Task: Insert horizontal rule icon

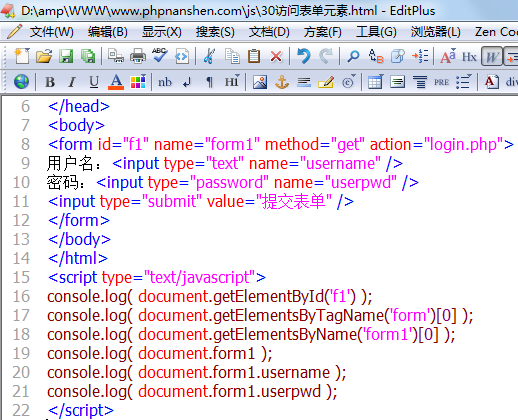Action: [x=304, y=82]
